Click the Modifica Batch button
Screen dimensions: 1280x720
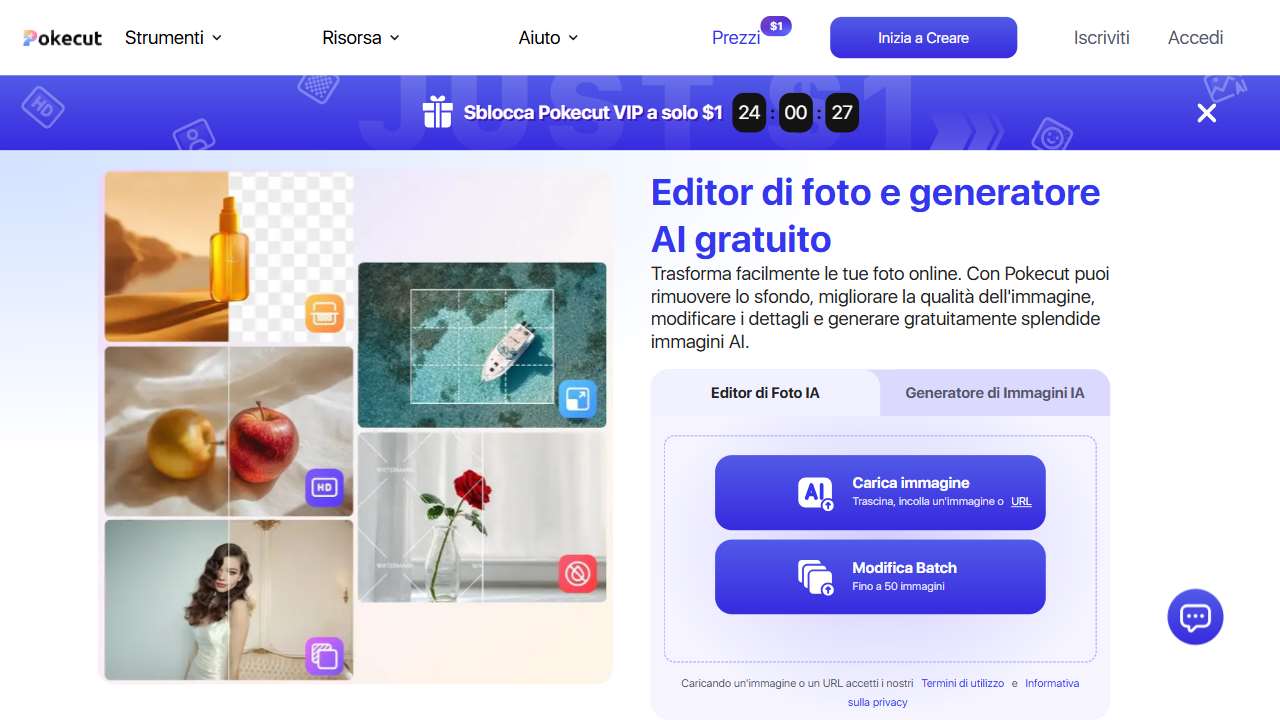click(880, 577)
